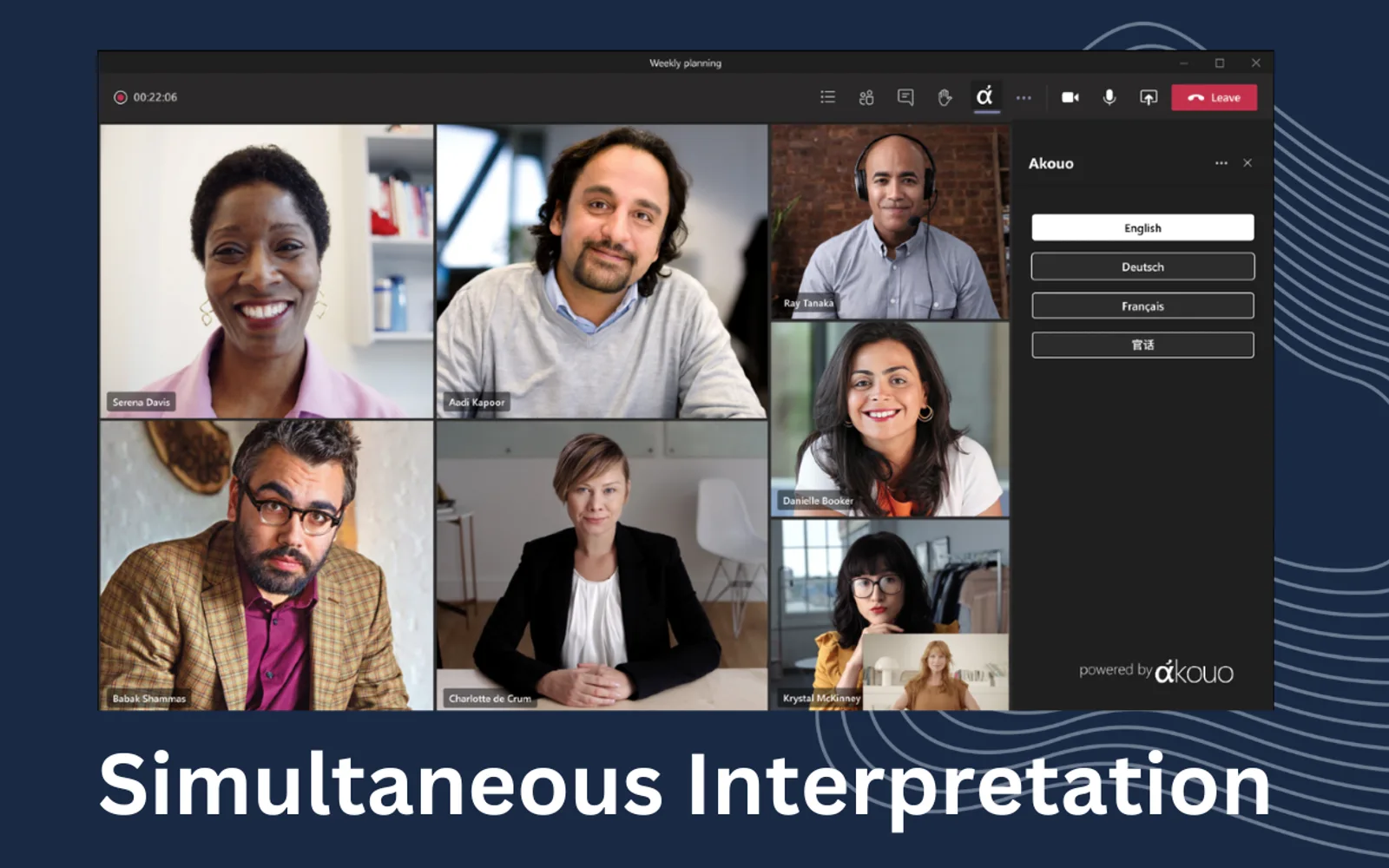Select Danielle Booker video tile
The width and height of the screenshot is (1389, 868).
[890, 419]
